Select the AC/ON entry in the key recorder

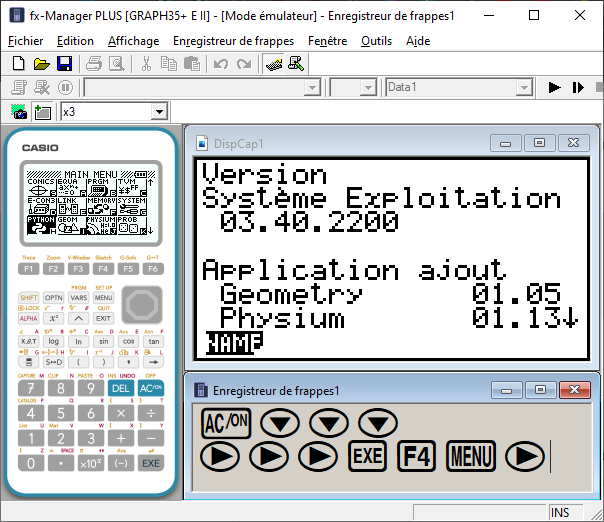pos(226,423)
